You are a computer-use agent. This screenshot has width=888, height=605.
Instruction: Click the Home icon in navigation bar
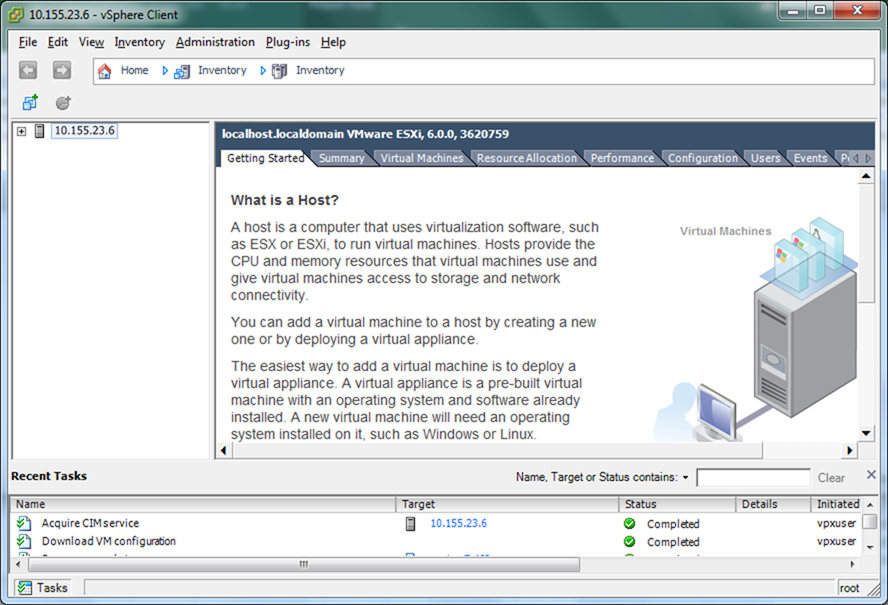tap(105, 71)
